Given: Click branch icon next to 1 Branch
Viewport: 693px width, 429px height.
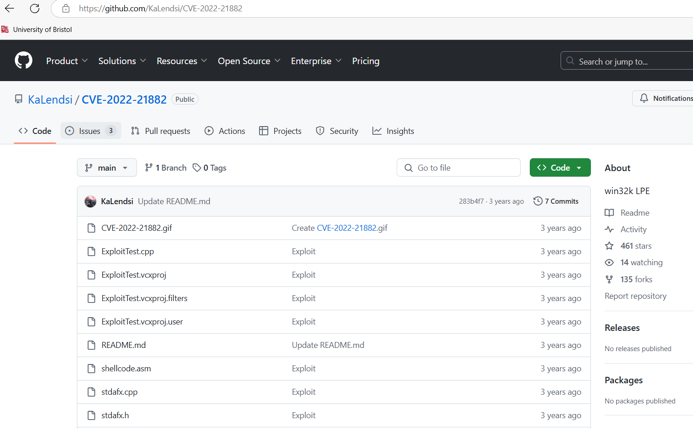Looking at the screenshot, I should click(148, 168).
